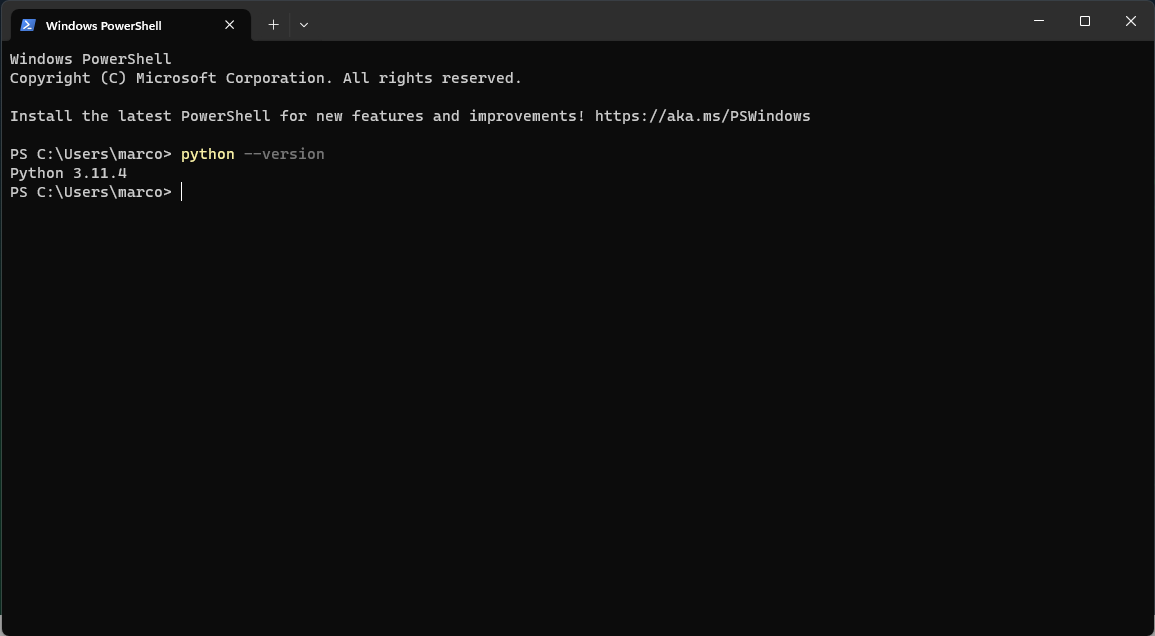
Task: Click the blinking cursor in the terminal
Action: click(x=181, y=192)
